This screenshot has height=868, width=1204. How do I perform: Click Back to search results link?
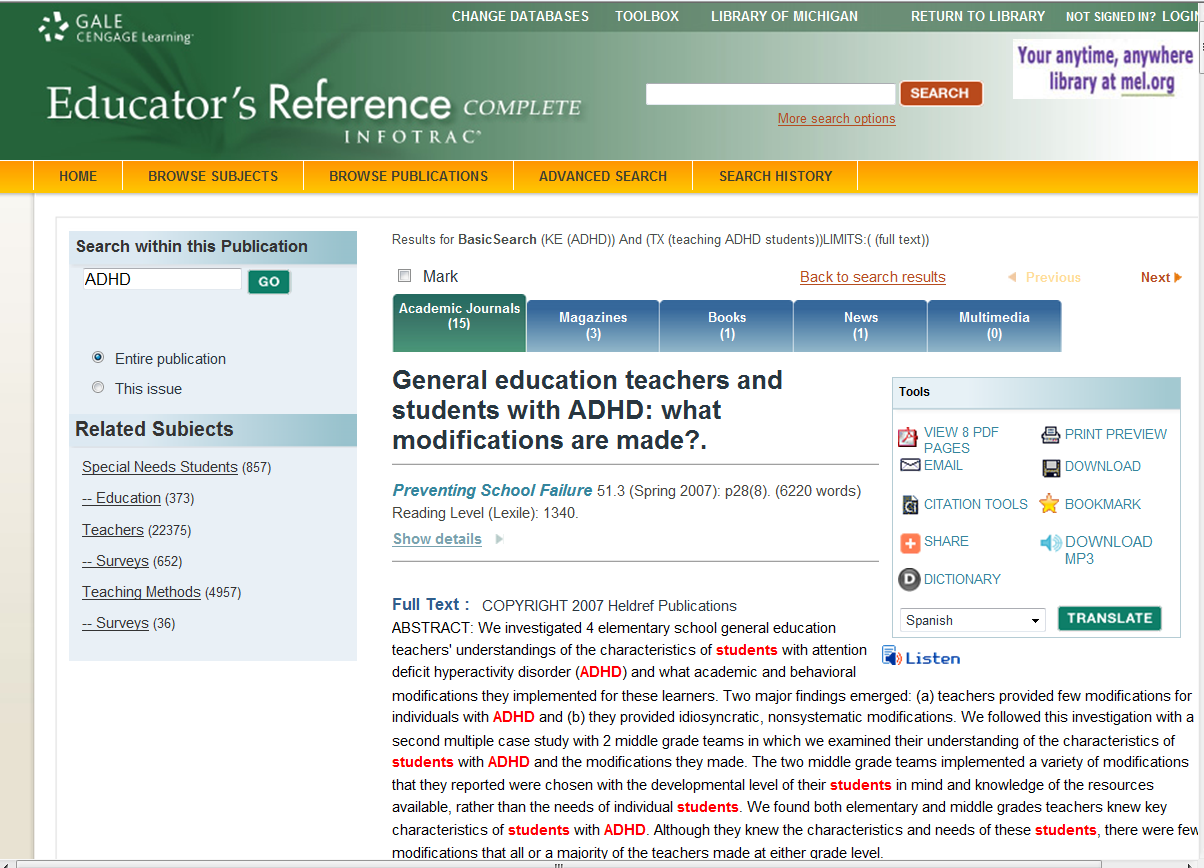pos(873,277)
